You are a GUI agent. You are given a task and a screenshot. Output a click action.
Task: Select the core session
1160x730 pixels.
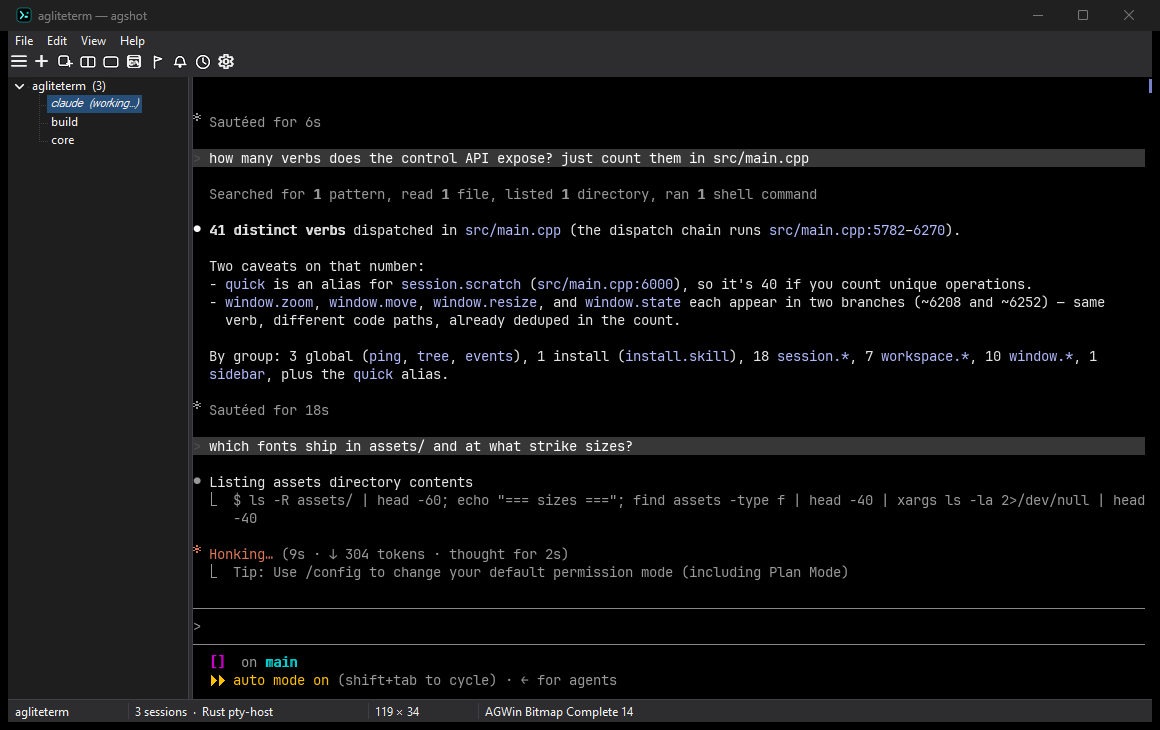click(63, 140)
